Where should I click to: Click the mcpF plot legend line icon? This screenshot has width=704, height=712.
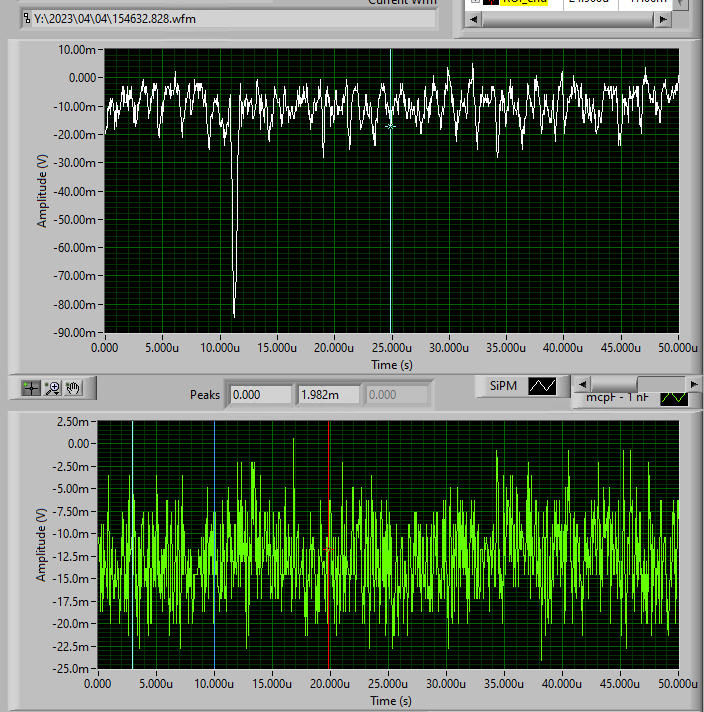674,398
